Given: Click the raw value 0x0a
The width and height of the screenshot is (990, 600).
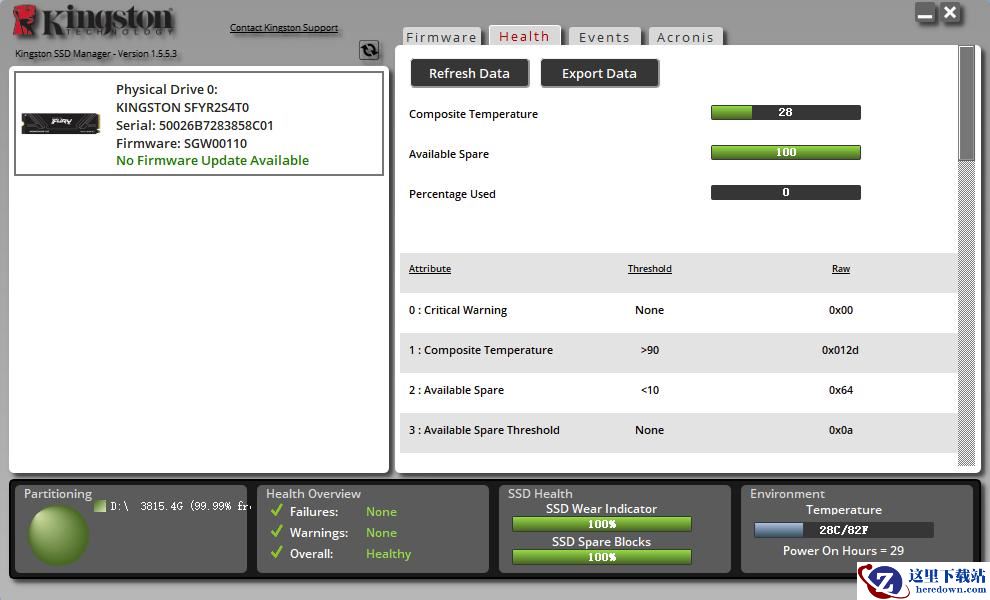Looking at the screenshot, I should pyautogui.click(x=841, y=430).
